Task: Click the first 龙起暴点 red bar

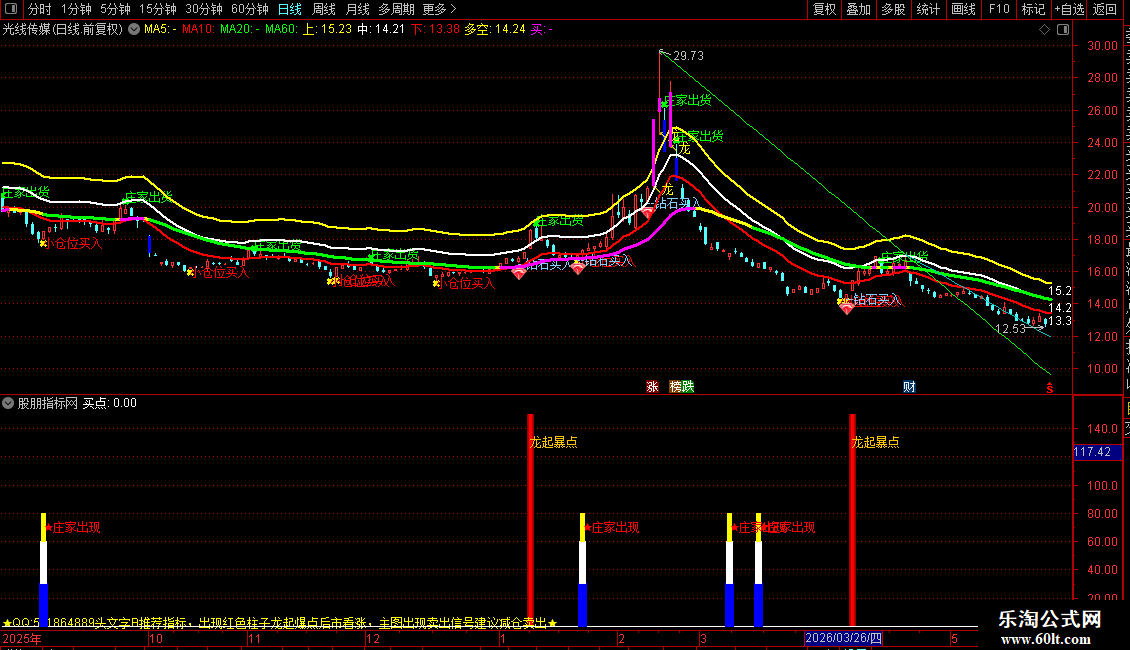Action: [x=531, y=520]
